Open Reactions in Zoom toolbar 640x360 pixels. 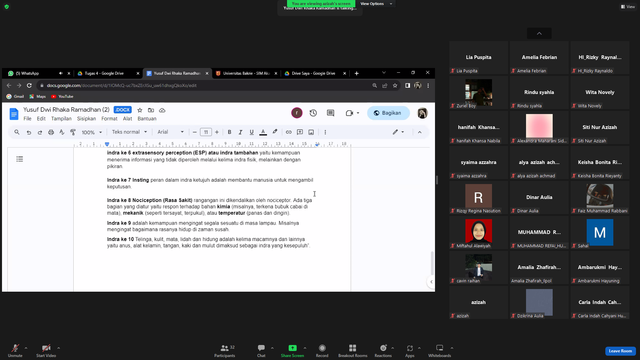coord(383,351)
